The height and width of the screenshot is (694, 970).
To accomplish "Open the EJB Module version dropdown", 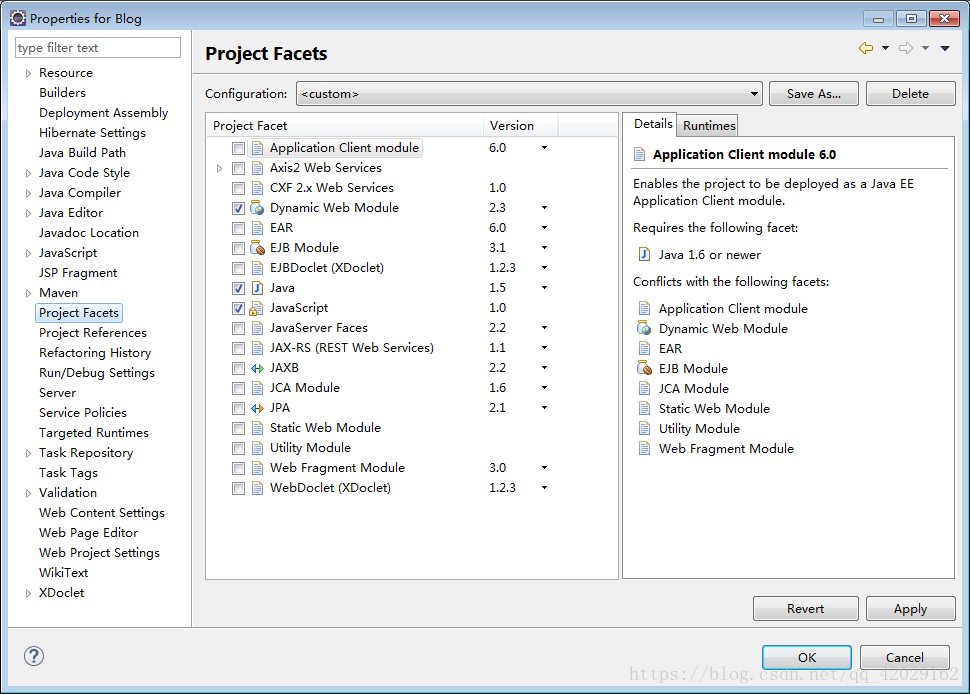I will (544, 247).
